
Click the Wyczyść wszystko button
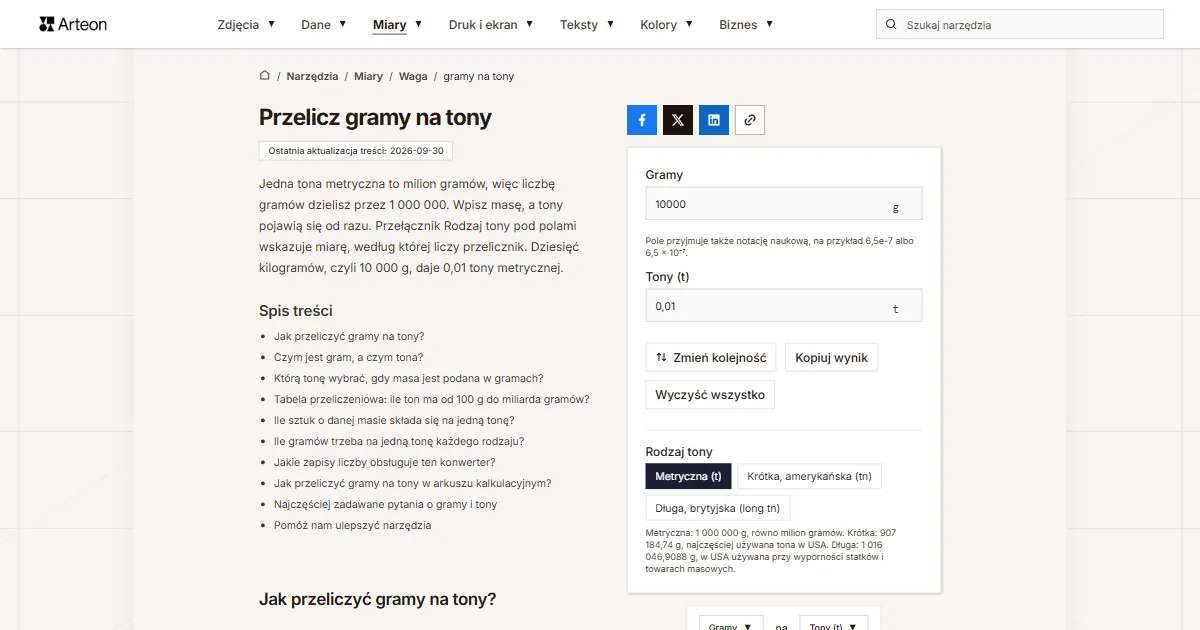pos(710,394)
